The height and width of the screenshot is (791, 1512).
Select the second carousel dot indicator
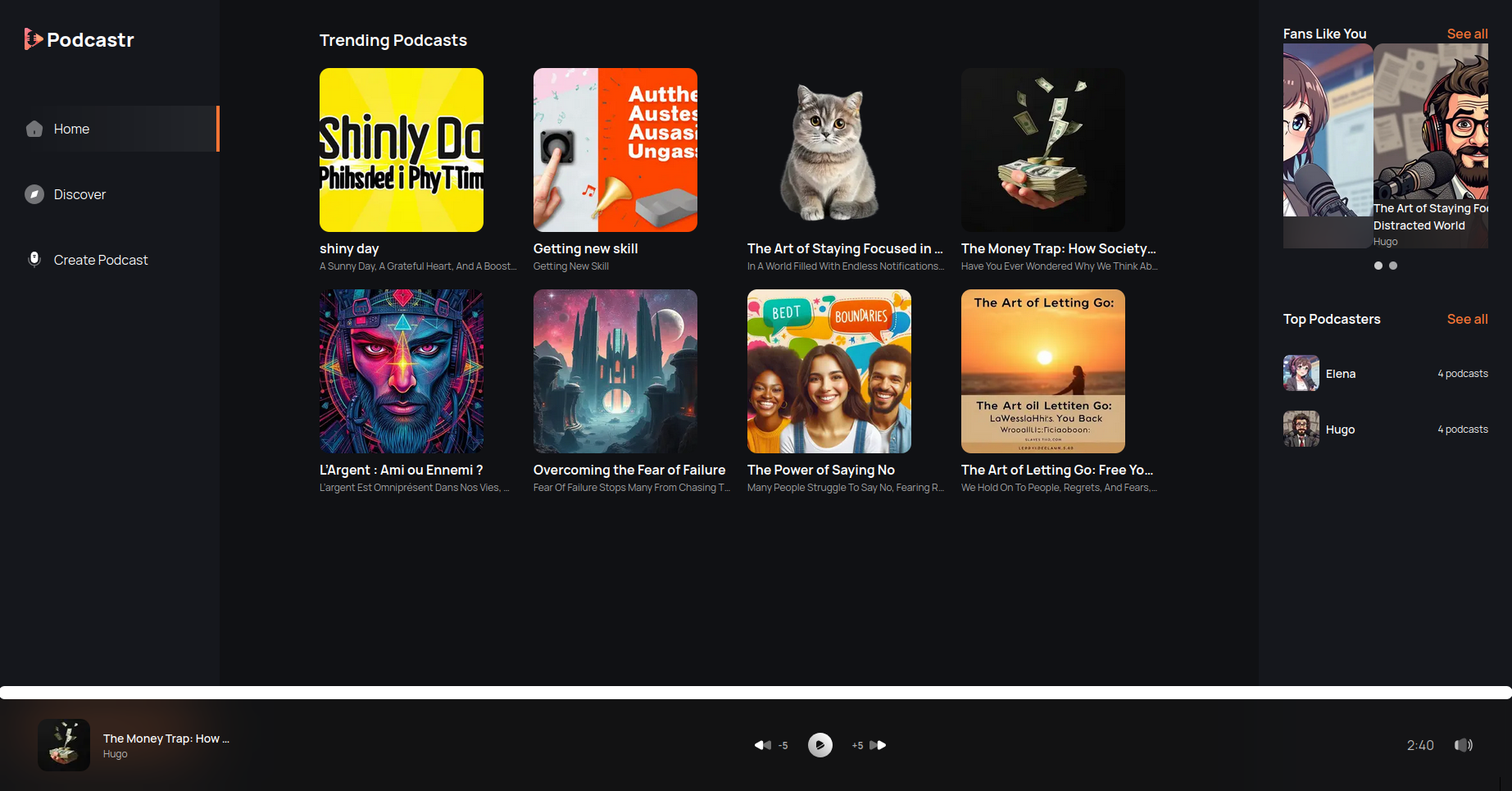point(1393,266)
